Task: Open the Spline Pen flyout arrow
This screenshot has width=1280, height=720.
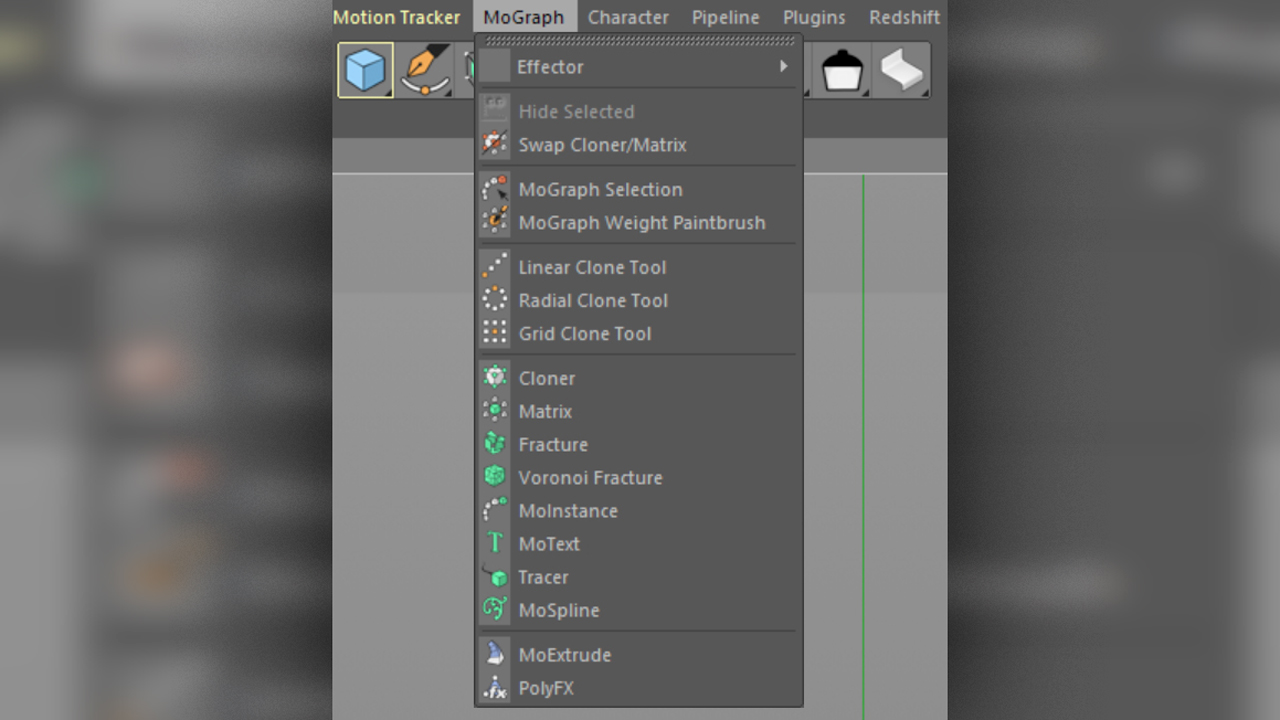Action: pos(448,92)
